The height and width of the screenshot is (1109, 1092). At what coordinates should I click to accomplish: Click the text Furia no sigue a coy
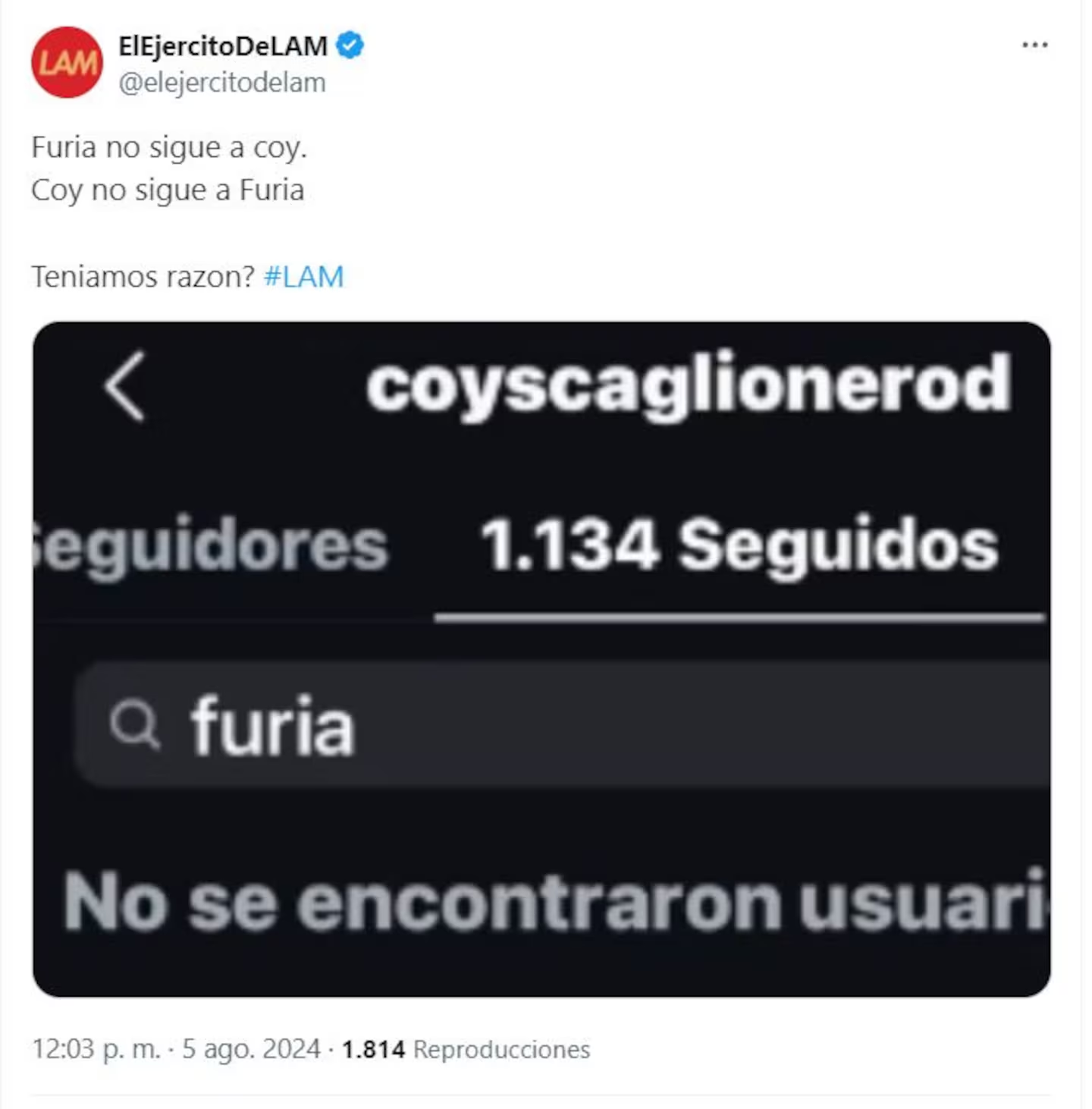tap(169, 147)
